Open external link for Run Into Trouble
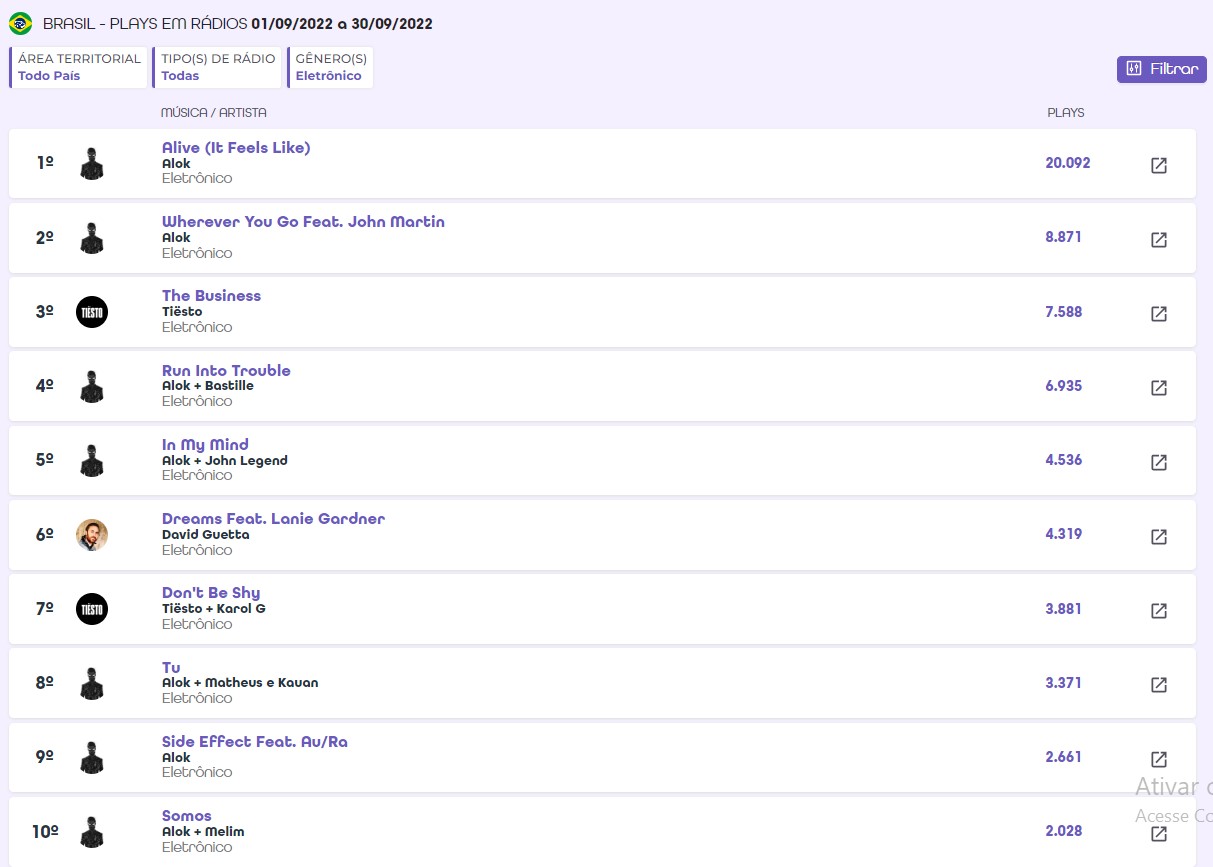The width and height of the screenshot is (1213, 867). pyautogui.click(x=1159, y=388)
